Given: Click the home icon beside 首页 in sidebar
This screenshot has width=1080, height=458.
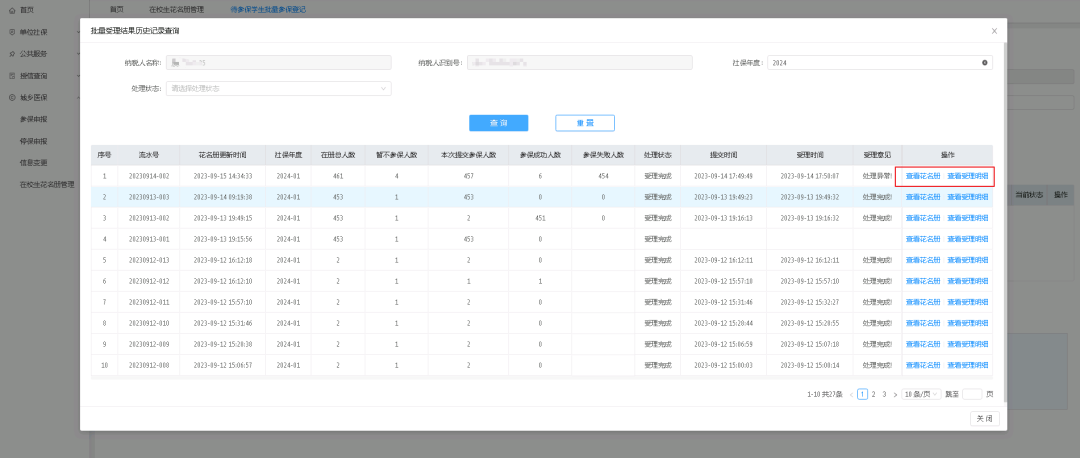Looking at the screenshot, I should point(12,10).
